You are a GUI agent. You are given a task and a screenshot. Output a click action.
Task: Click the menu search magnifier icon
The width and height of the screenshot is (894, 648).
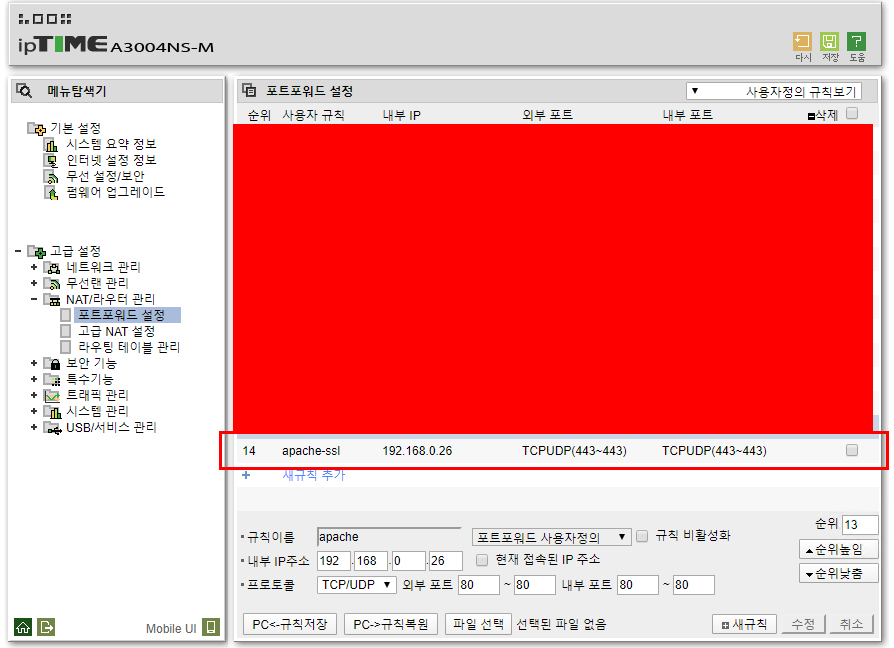coord(24,91)
